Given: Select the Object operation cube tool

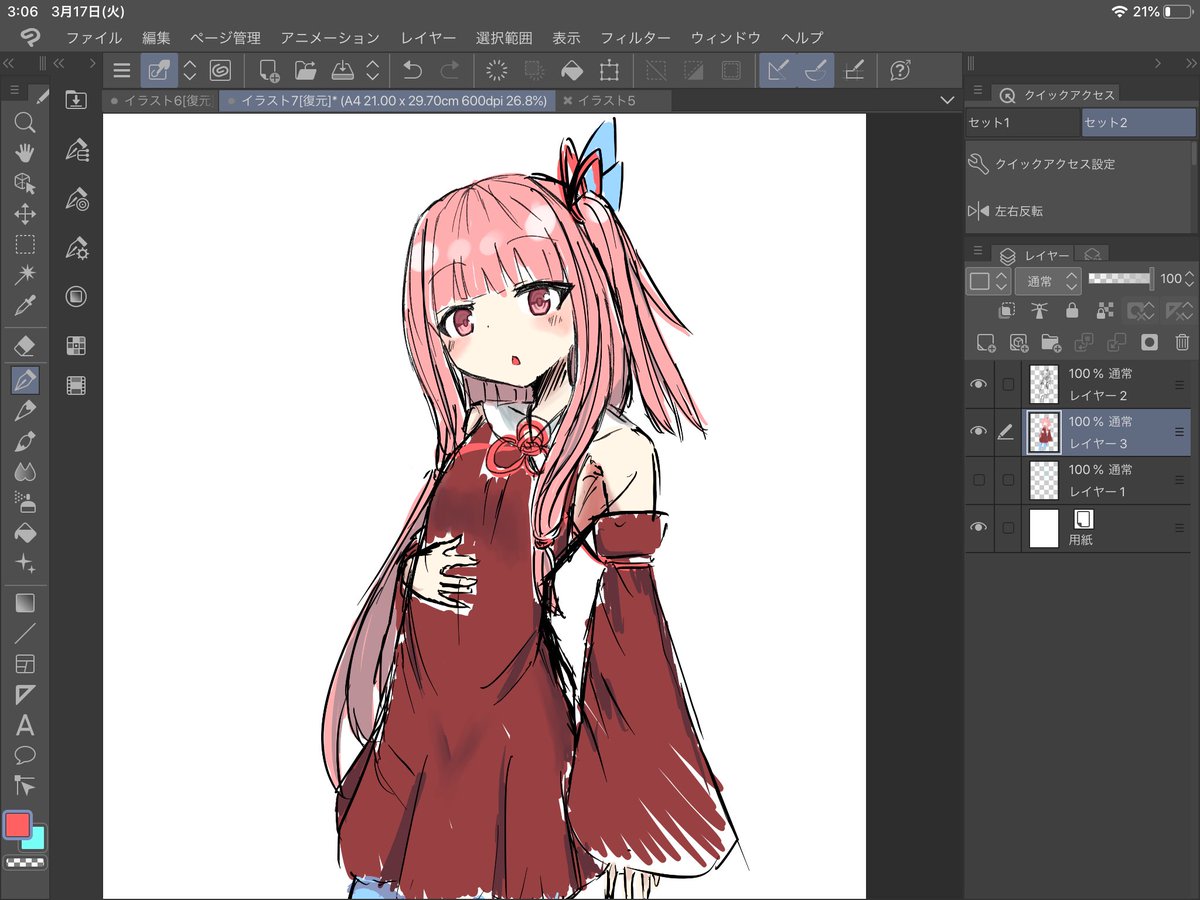Looking at the screenshot, I should (25, 183).
